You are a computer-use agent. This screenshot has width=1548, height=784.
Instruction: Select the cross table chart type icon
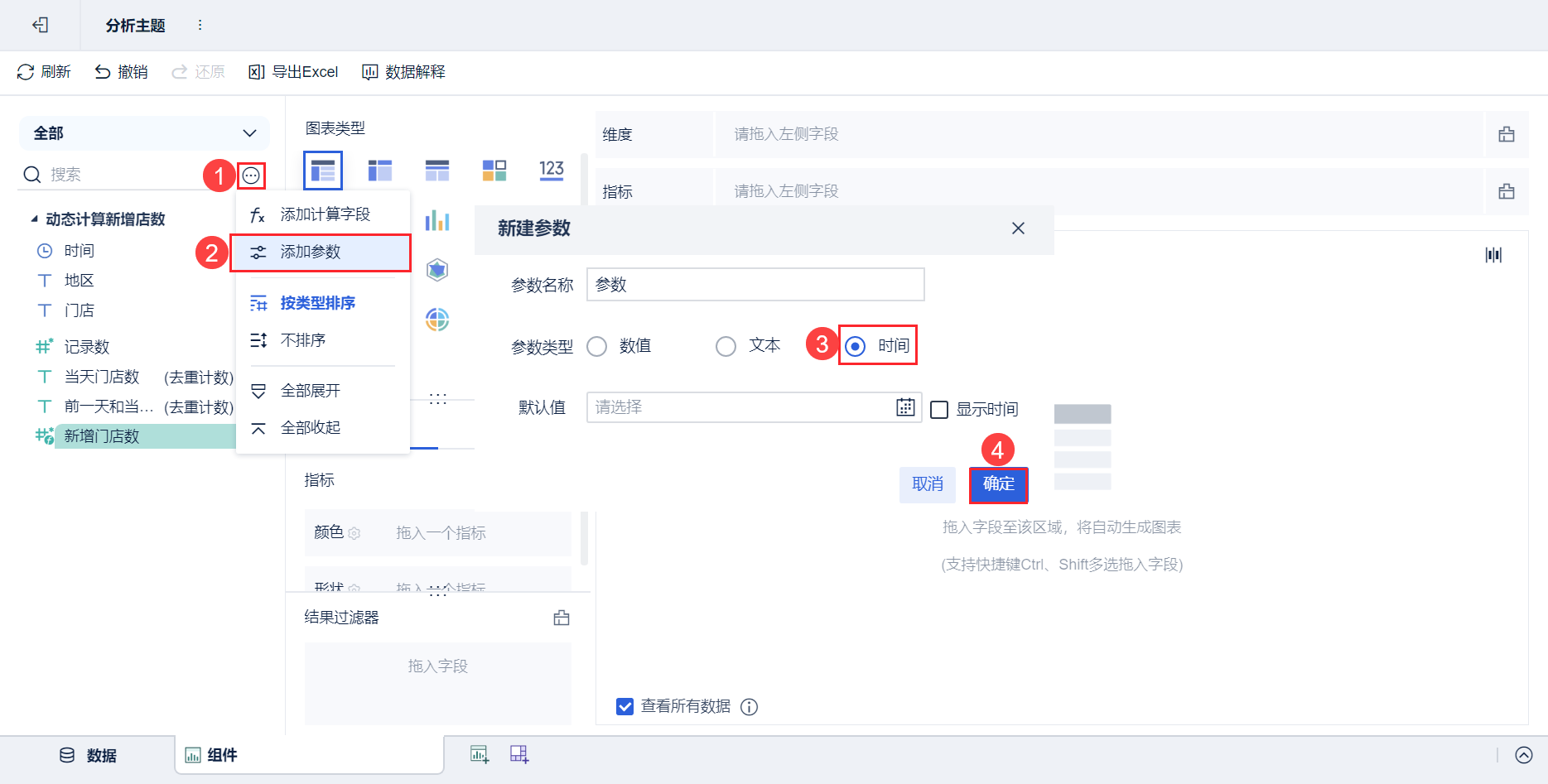pos(380,171)
